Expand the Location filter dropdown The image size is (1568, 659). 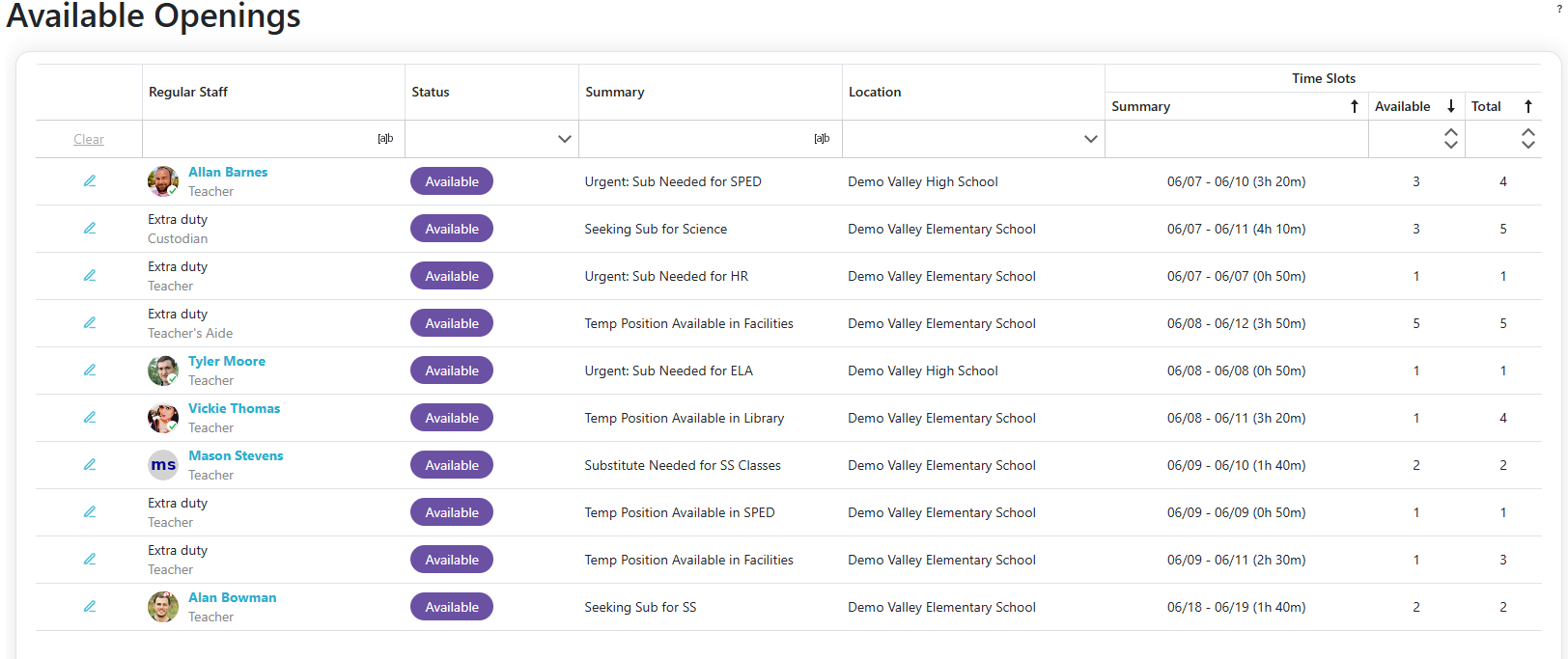(x=1091, y=139)
